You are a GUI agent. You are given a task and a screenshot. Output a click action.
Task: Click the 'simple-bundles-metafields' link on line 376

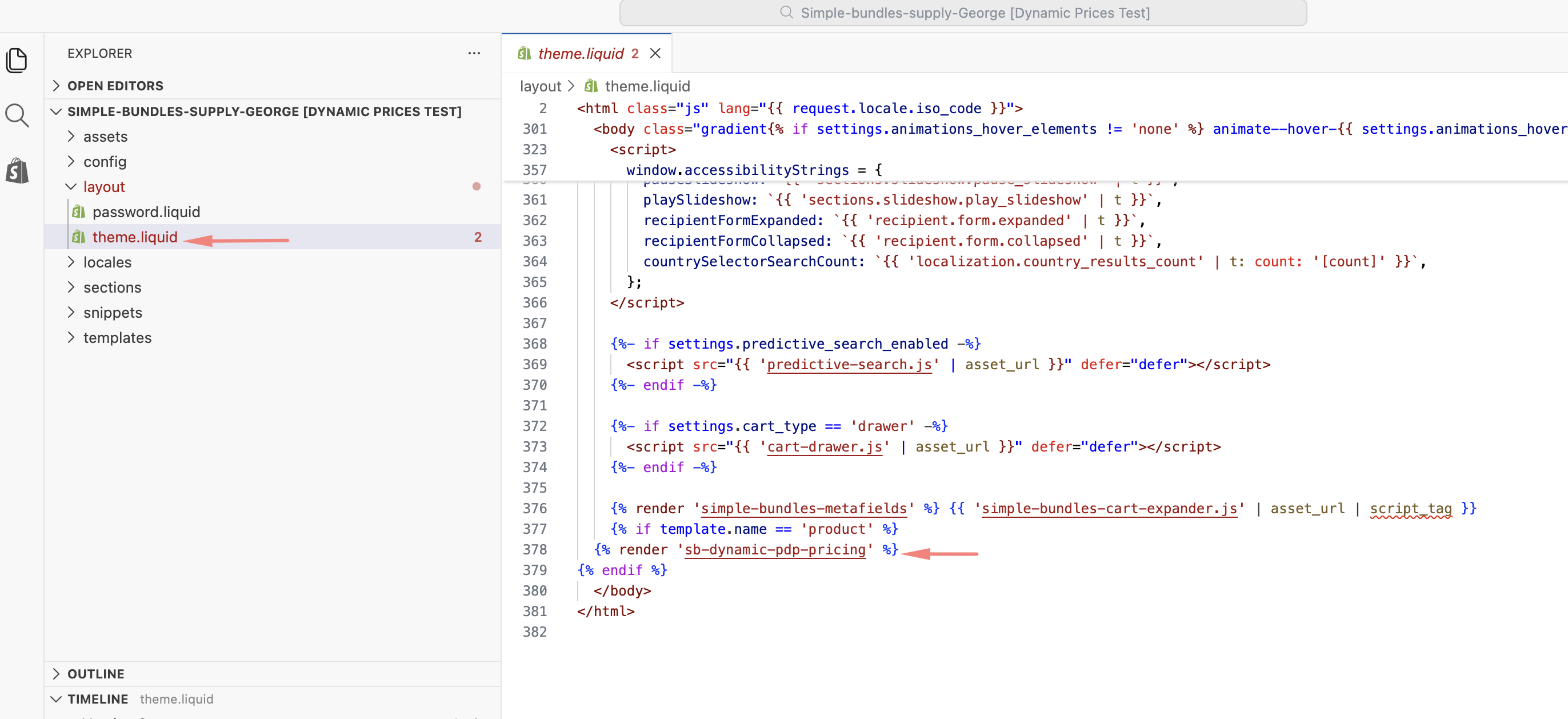click(x=803, y=509)
